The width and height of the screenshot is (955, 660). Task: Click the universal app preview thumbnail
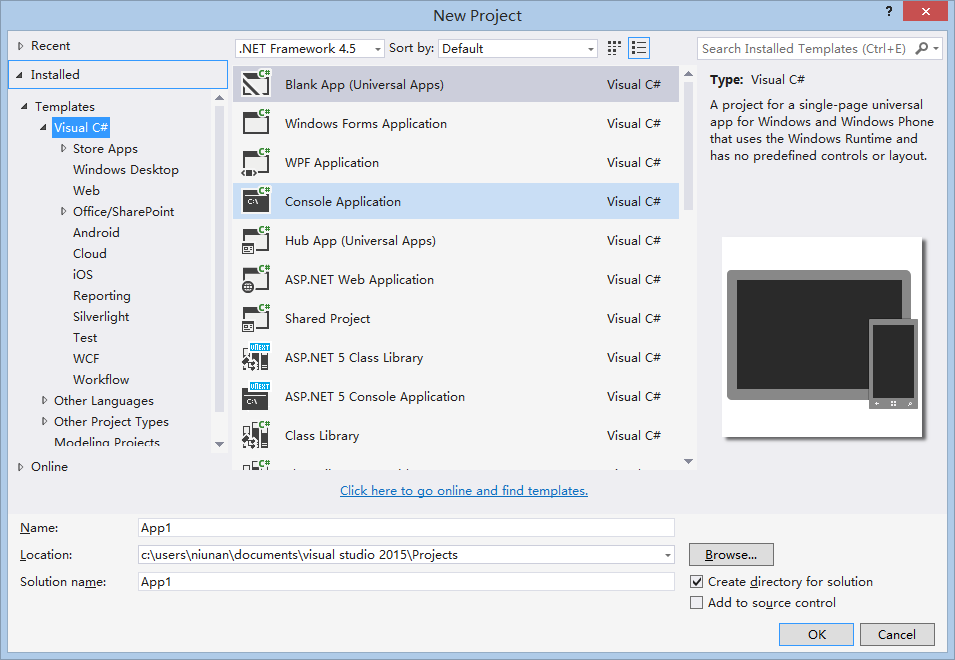click(822, 337)
